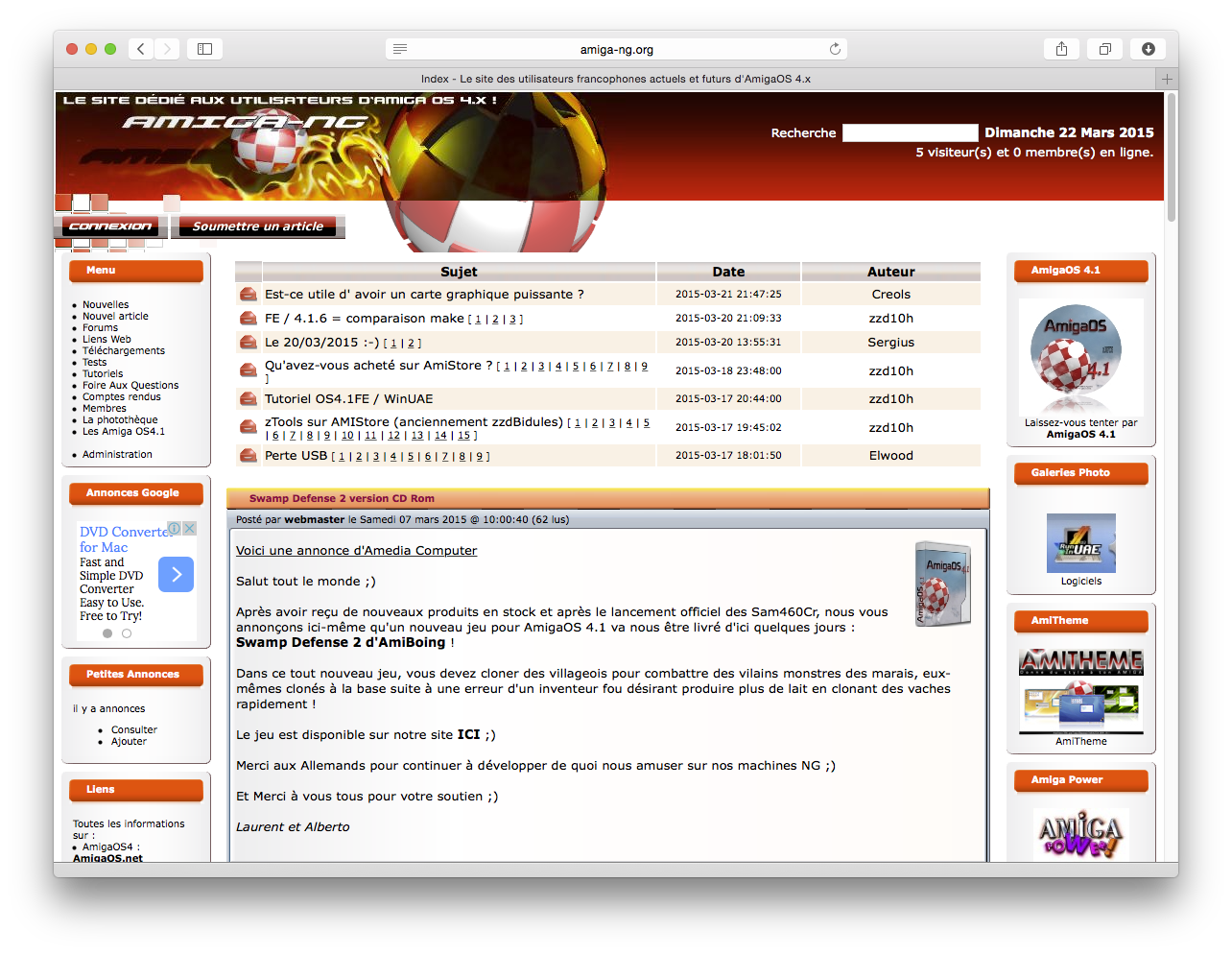Open Consulter under Petites Annonces
The width and height of the screenshot is (1232, 954).
coord(134,729)
